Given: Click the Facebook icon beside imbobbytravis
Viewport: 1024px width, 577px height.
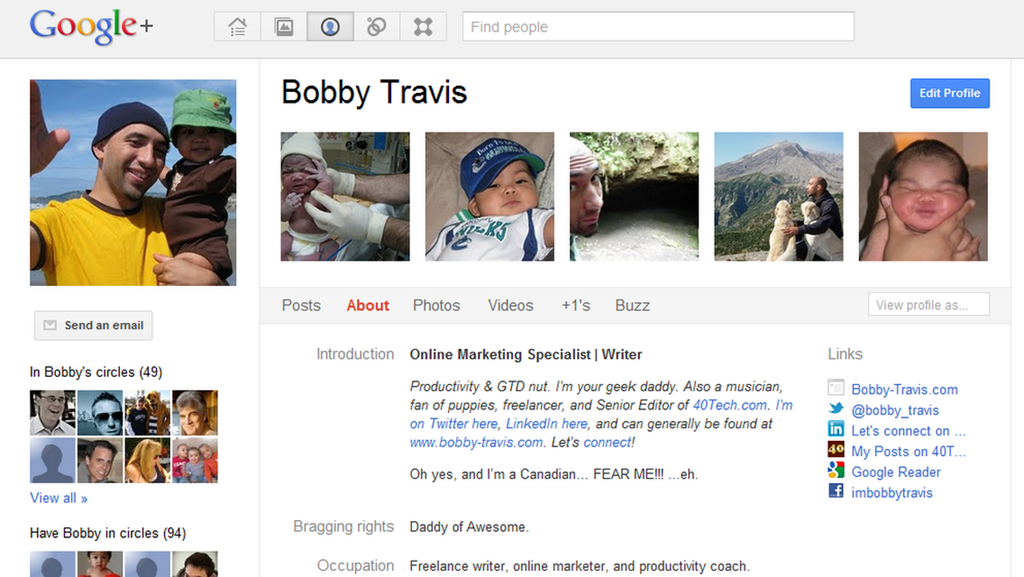Looking at the screenshot, I should [x=836, y=491].
